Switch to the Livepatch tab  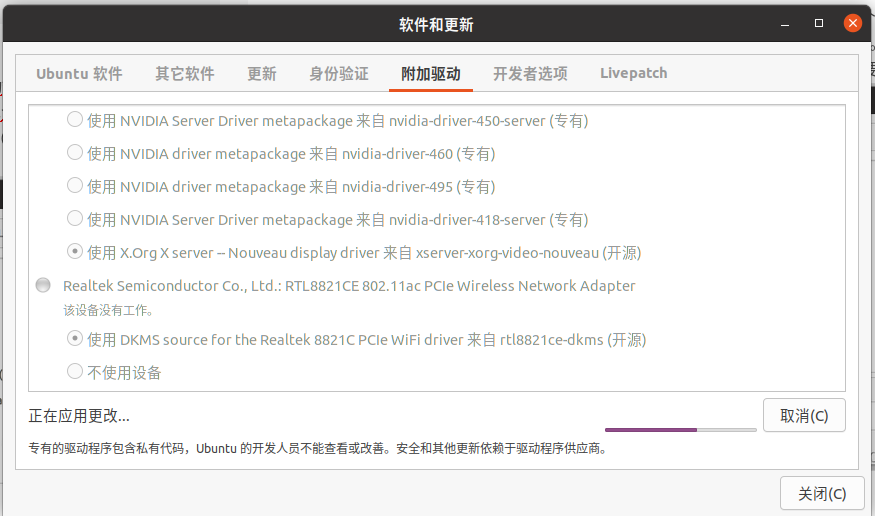pyautogui.click(x=633, y=74)
